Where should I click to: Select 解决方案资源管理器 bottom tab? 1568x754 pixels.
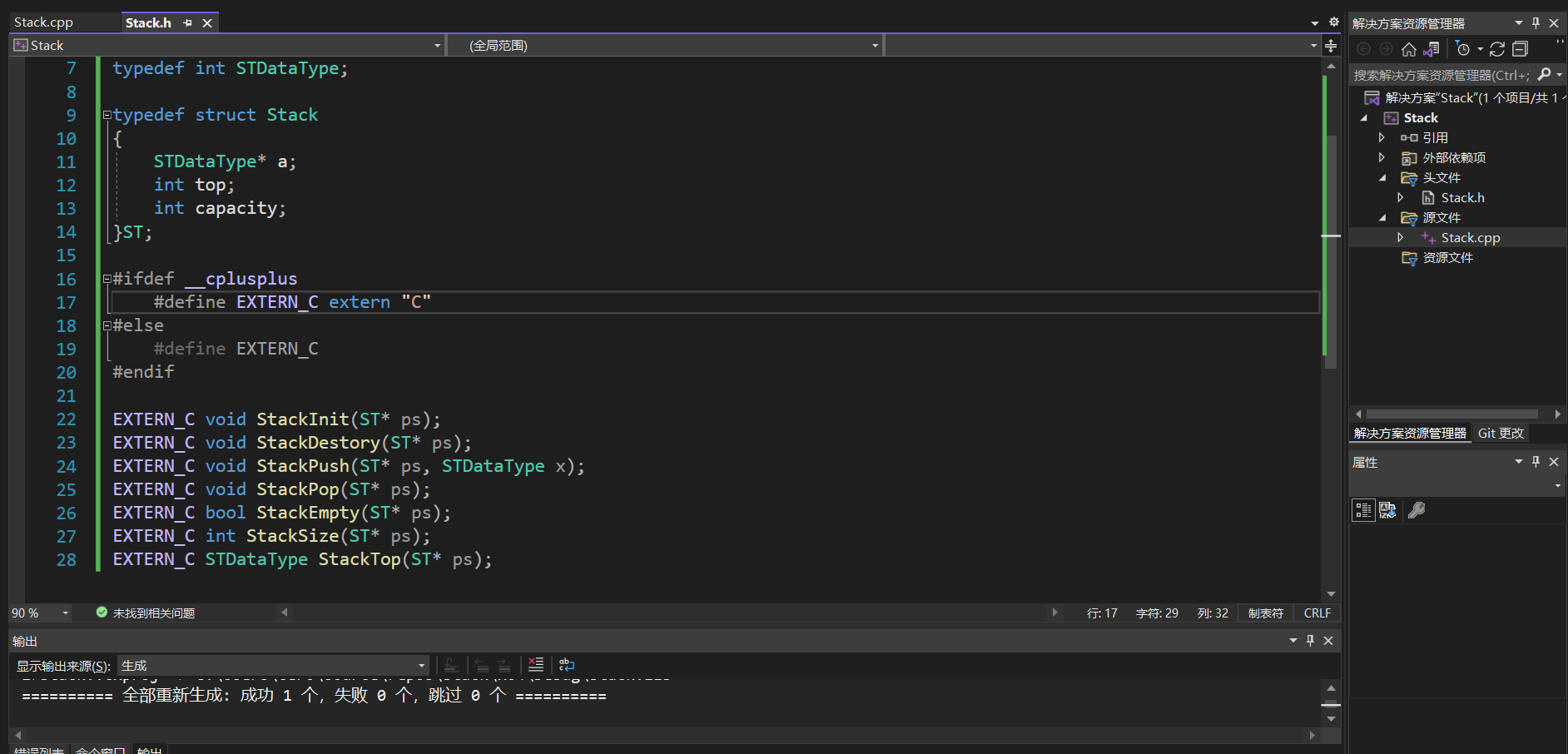(x=1410, y=434)
